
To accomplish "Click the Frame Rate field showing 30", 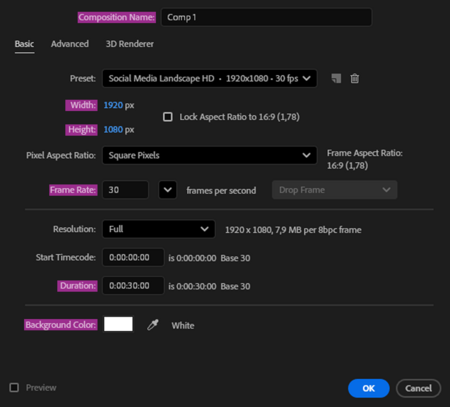I will 125,190.
